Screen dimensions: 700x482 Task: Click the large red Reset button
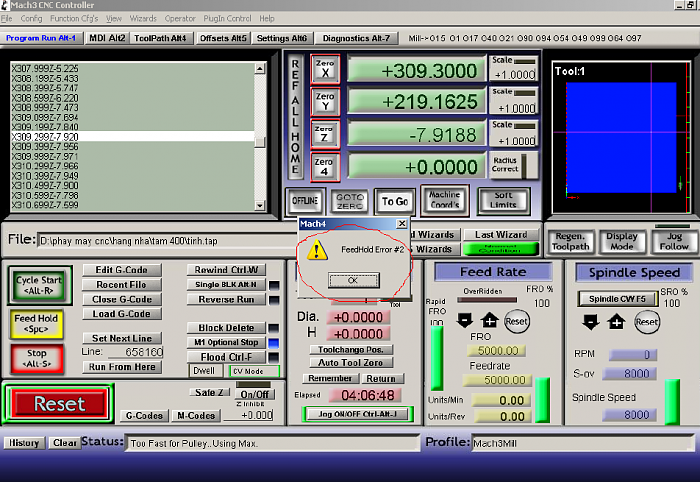[x=59, y=404]
